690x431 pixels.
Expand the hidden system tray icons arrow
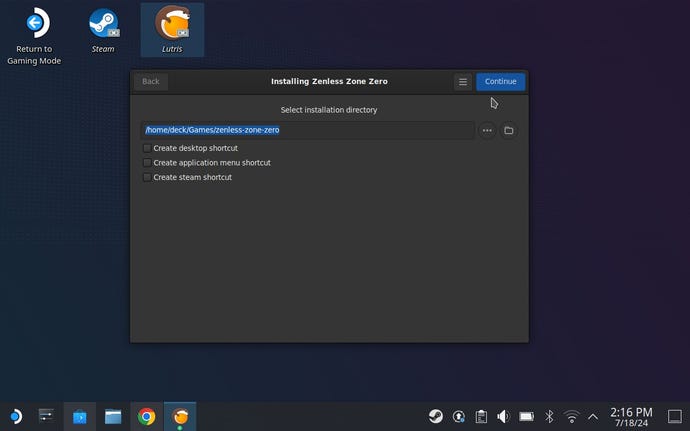coord(593,416)
